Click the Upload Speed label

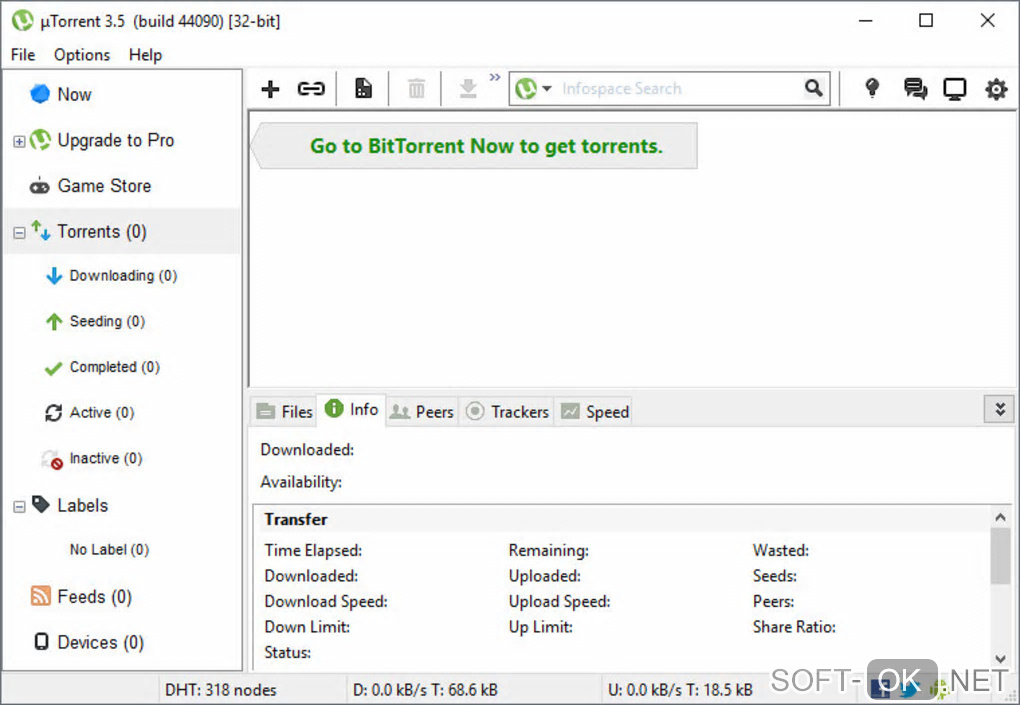click(559, 602)
